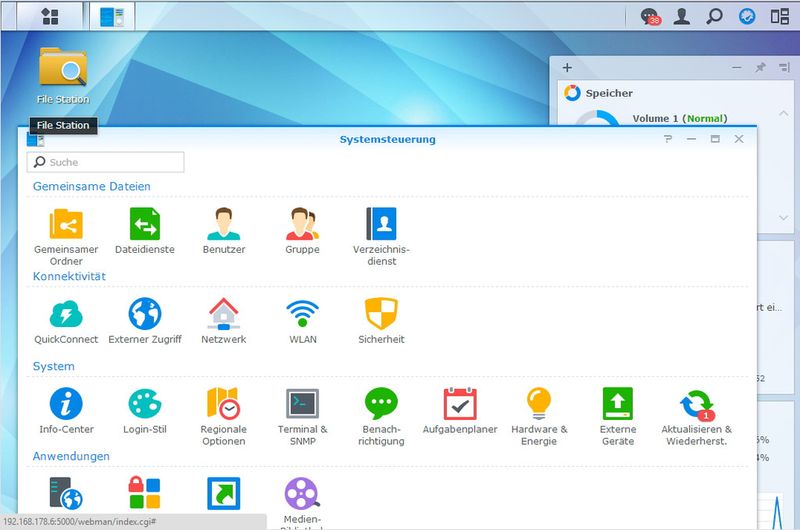Image resolution: width=800 pixels, height=530 pixels.
Task: Open the Netzwerk settings
Action: pyautogui.click(x=224, y=313)
